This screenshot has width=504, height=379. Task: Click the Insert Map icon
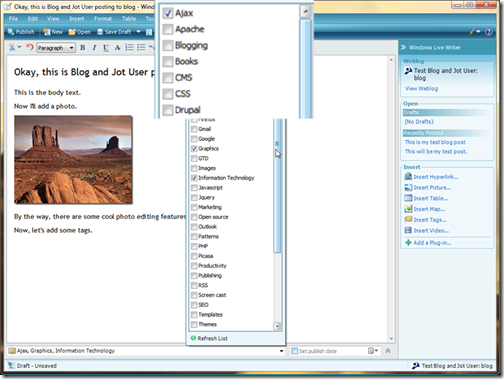(408, 209)
